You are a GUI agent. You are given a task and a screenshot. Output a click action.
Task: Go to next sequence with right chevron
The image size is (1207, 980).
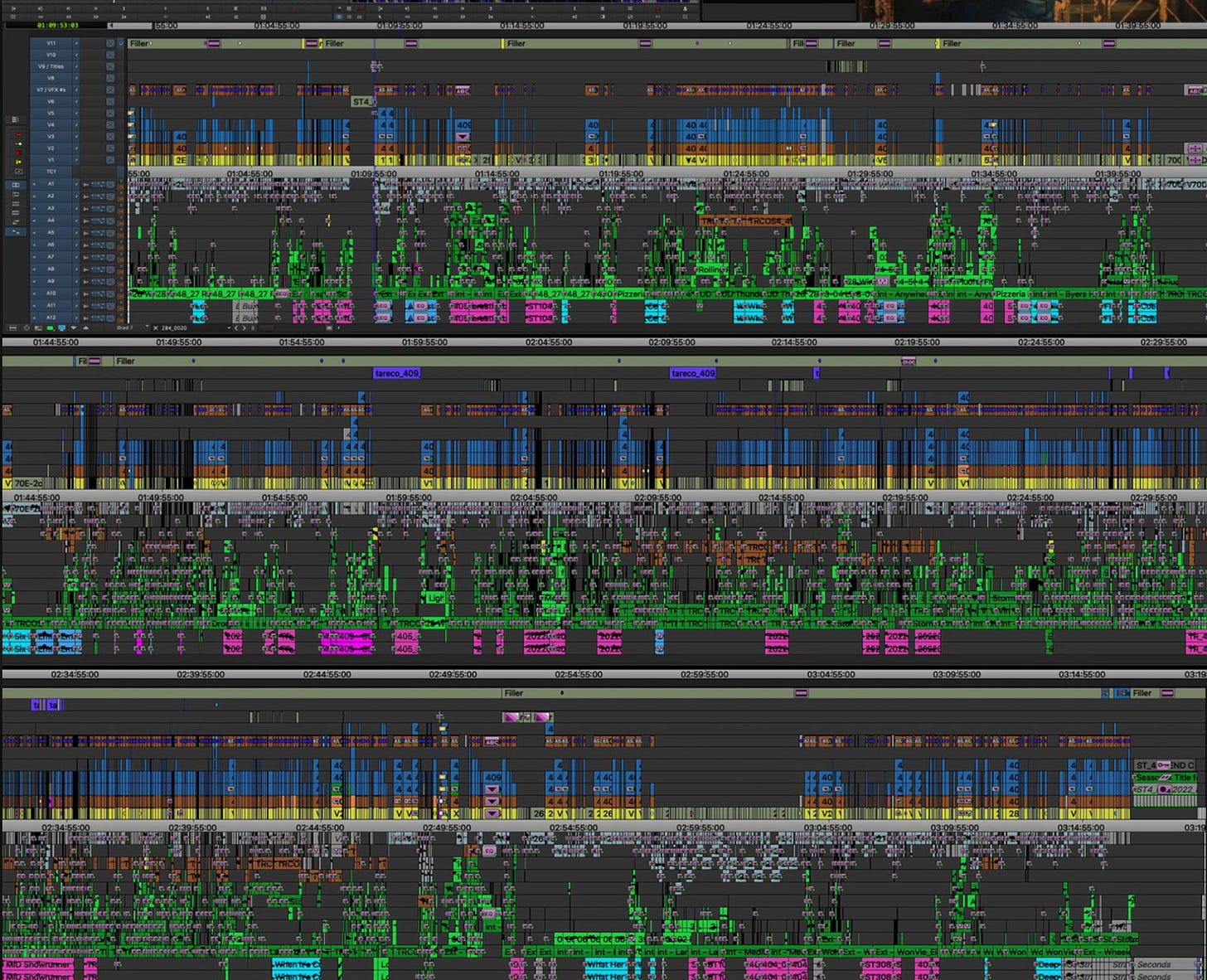point(244,327)
